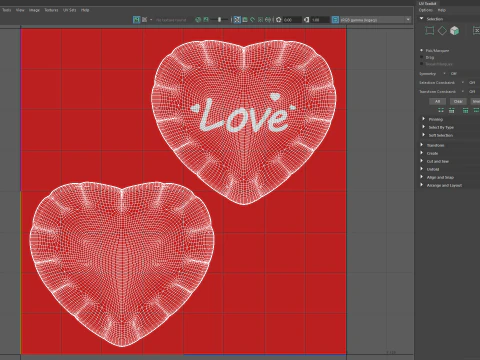Click the image dimming slider handle
Screen dimensions: 480x360
(x=219, y=20)
